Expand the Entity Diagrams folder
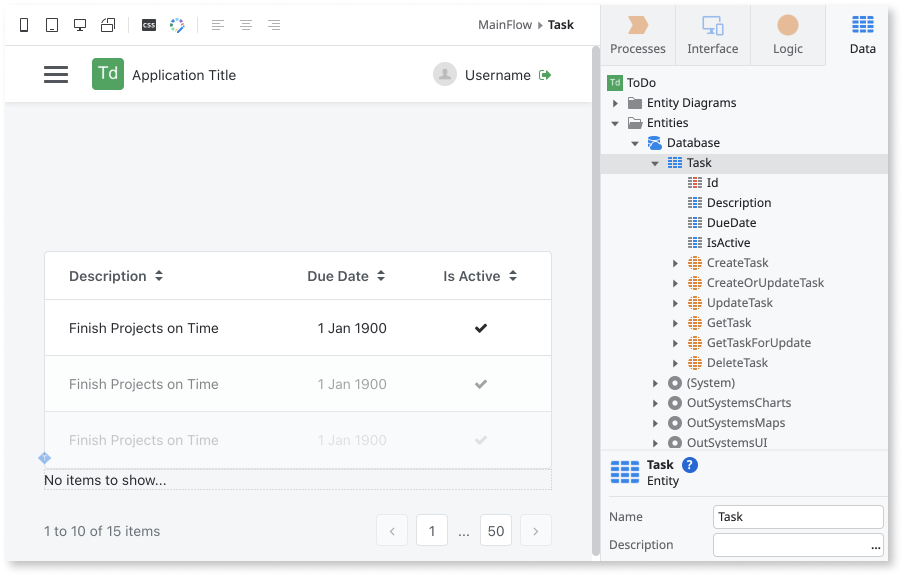Screen dimensions: 903x576 [615, 103]
